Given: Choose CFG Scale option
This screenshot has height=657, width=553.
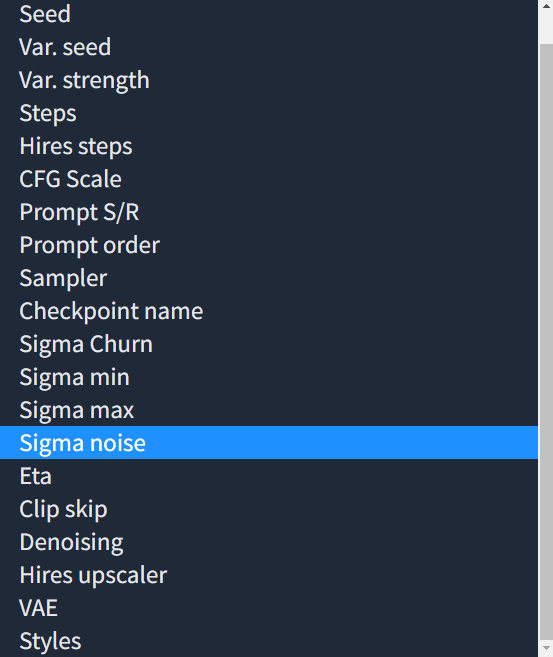Looking at the screenshot, I should pyautogui.click(x=269, y=178).
